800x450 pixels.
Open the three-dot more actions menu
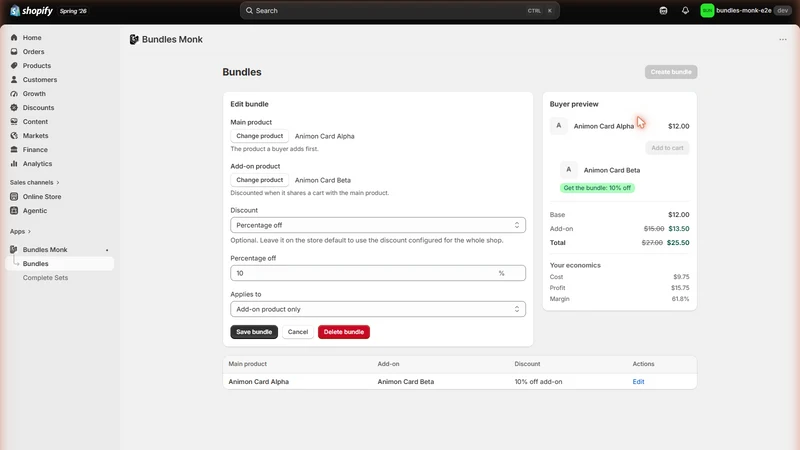click(x=783, y=39)
